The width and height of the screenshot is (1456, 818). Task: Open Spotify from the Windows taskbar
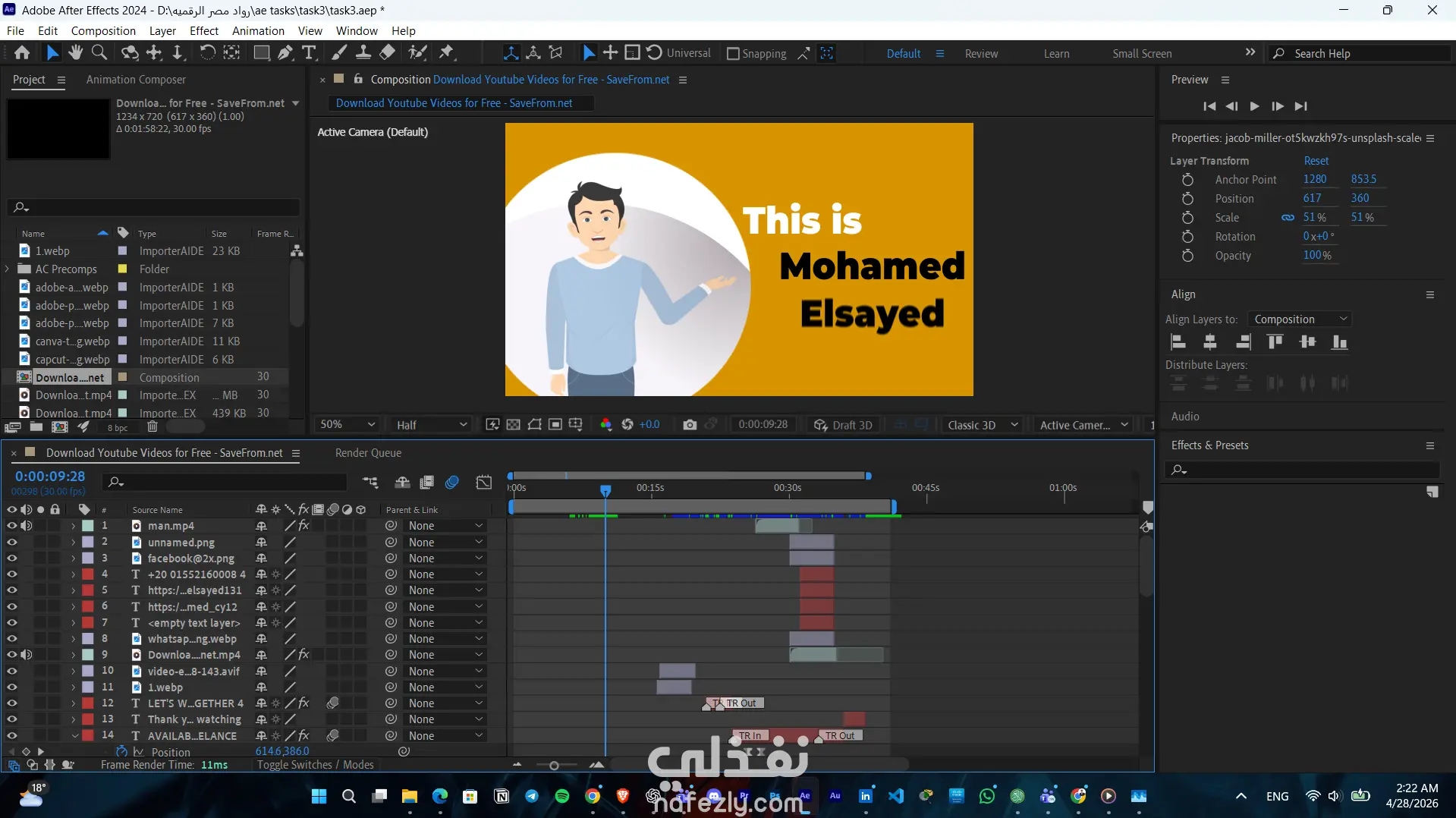tap(562, 796)
